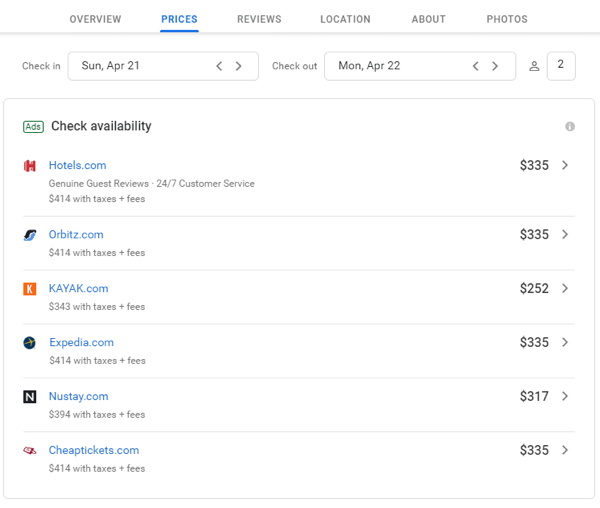Viewport: 600px width, 508px height.
Task: Open the Orbitz.com link
Action: pos(76,234)
